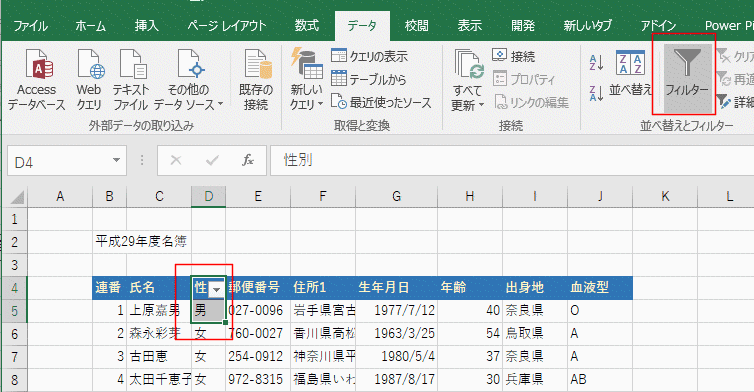Click the sort ascending A-Z icon

coord(596,63)
